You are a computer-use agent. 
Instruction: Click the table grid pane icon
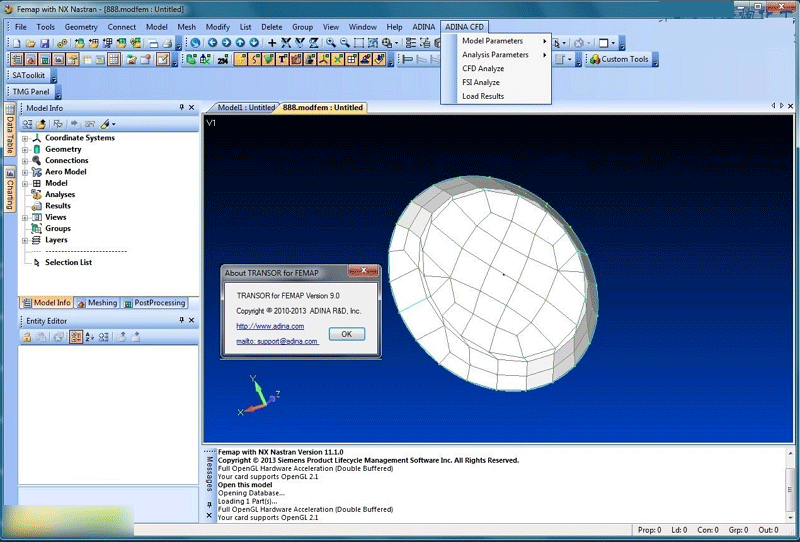click(114, 59)
